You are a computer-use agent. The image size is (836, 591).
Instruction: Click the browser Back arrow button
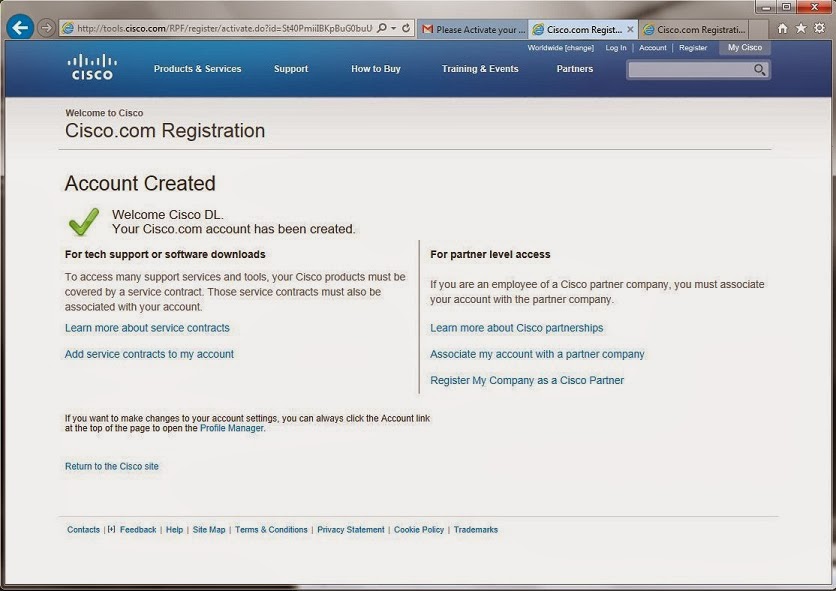(x=20, y=28)
